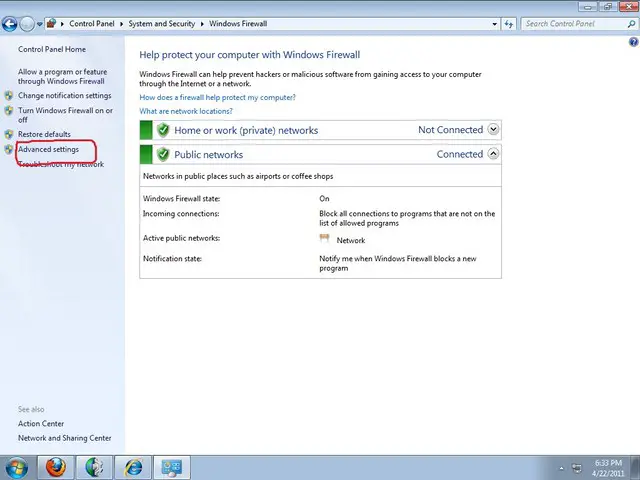Viewport: 640px width, 480px height.
Task: Click Restore defaults link
Action: [x=44, y=134]
